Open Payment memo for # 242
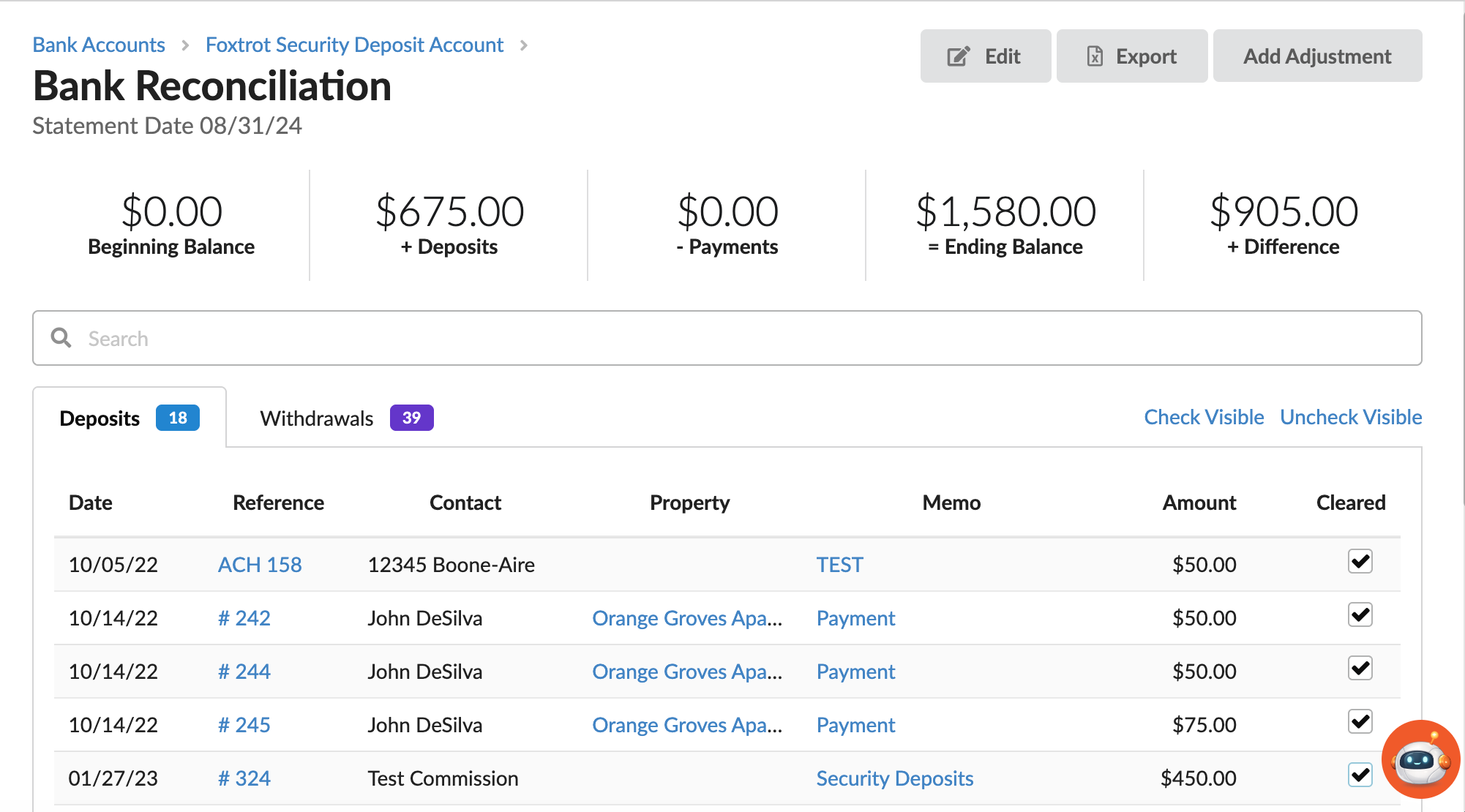The width and height of the screenshot is (1465, 812). tap(855, 618)
